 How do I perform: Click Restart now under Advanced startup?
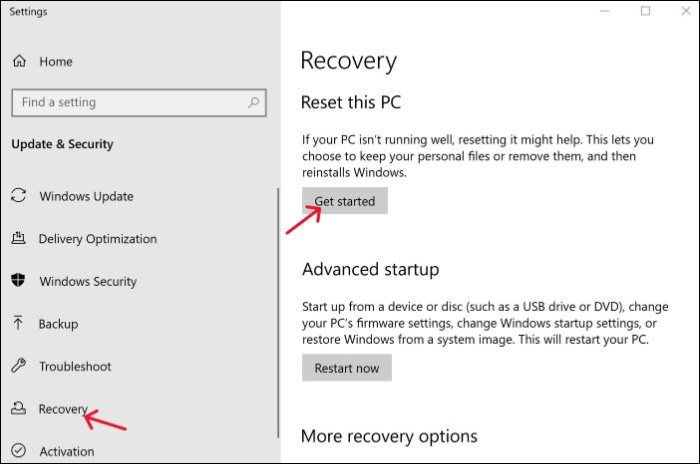coord(347,368)
